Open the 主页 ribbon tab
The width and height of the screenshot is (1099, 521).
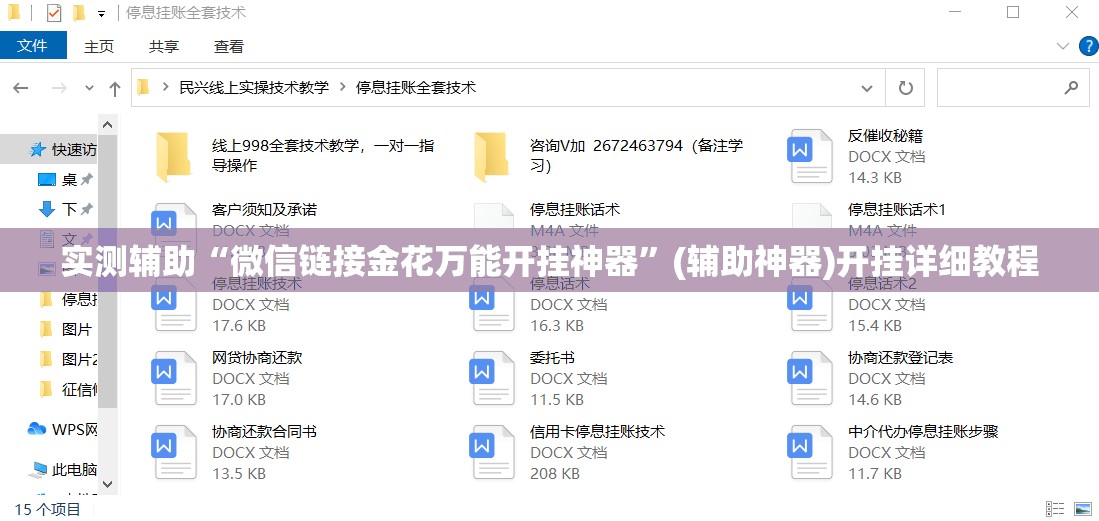(99, 46)
